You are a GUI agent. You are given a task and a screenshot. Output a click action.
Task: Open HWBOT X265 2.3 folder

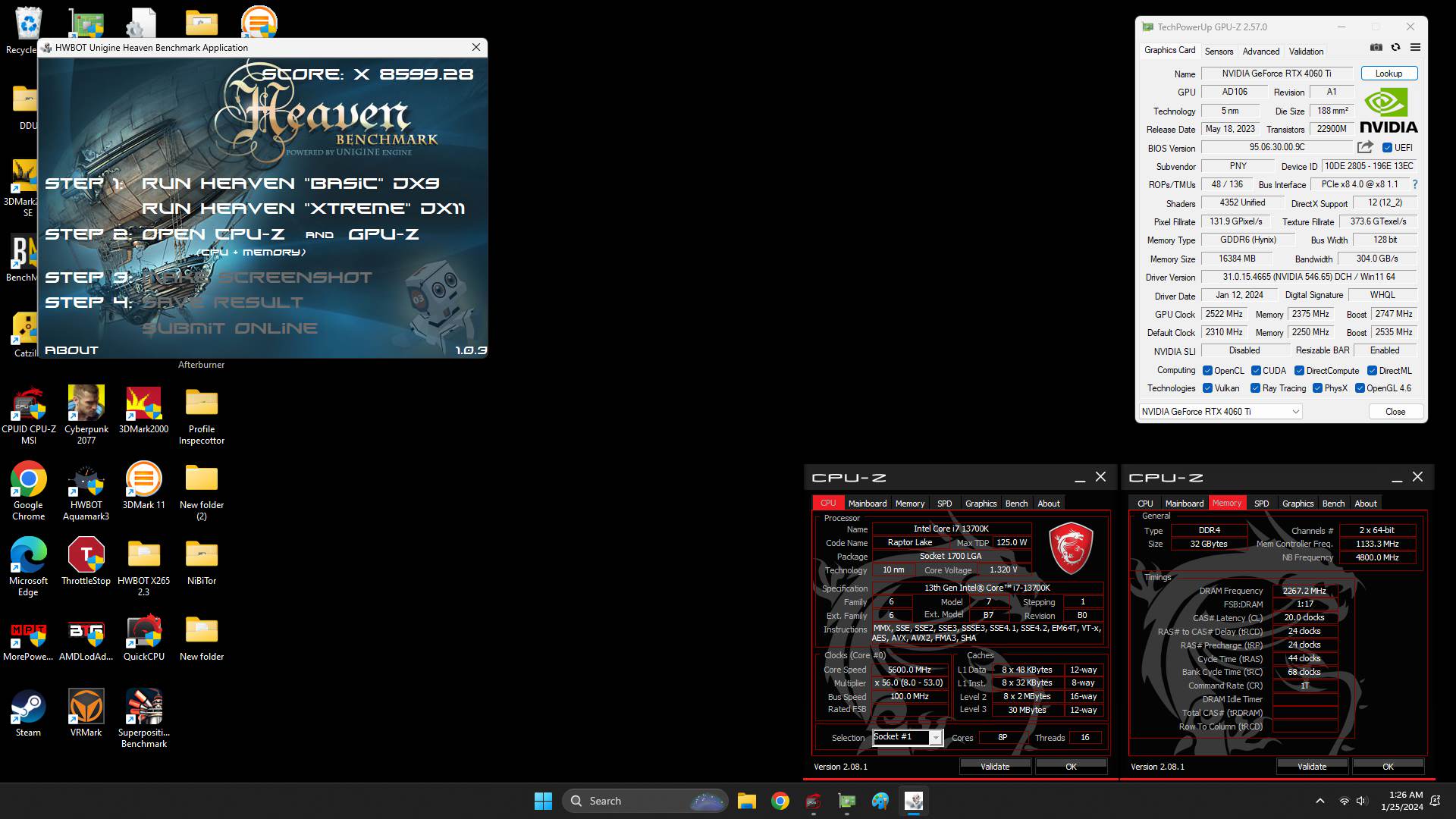click(144, 566)
